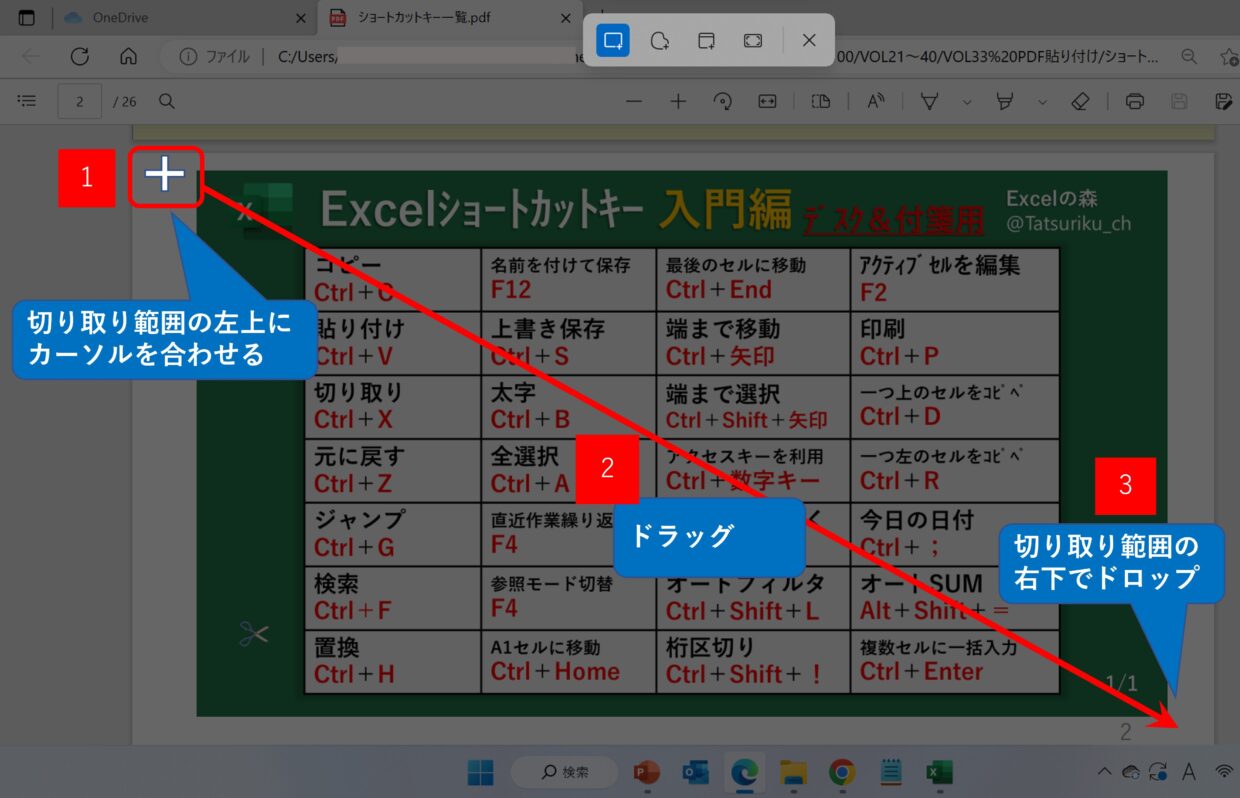Close the snipping toolbar

(809, 40)
